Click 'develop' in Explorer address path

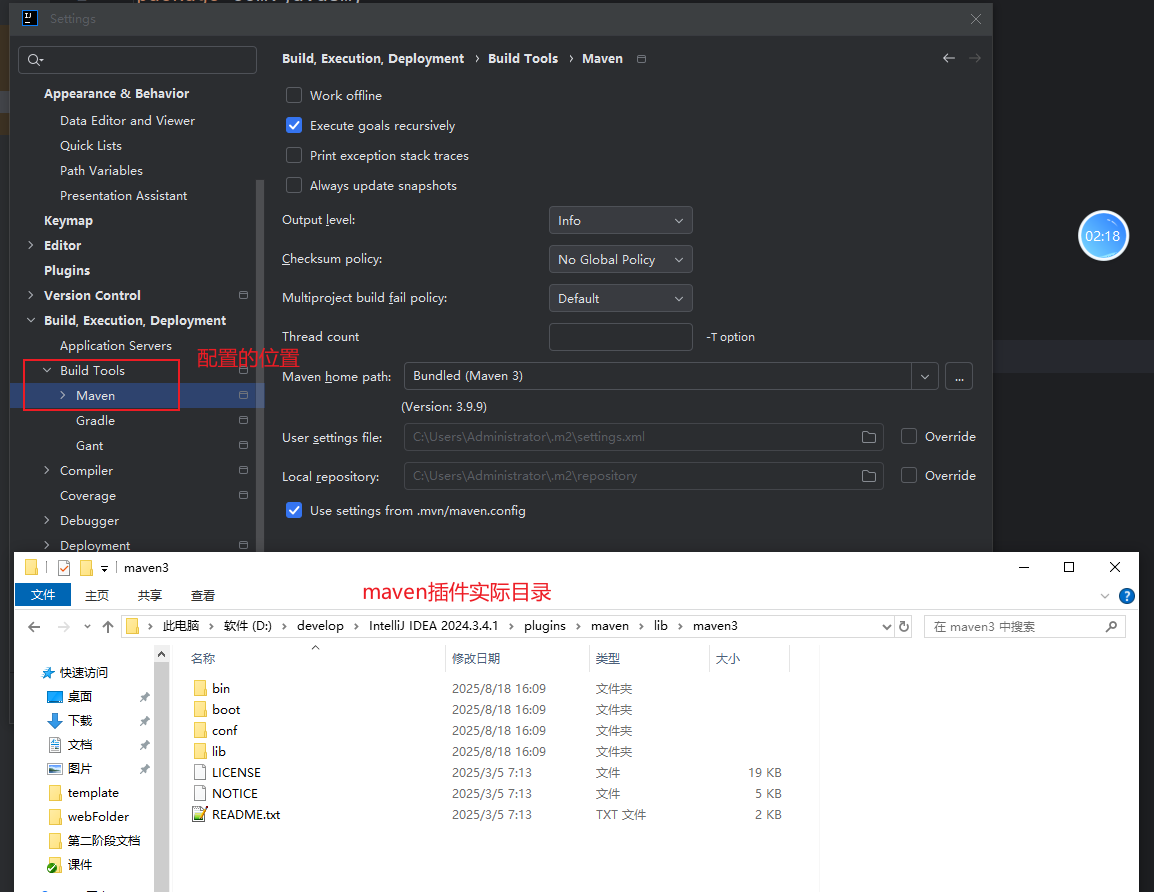click(320, 626)
